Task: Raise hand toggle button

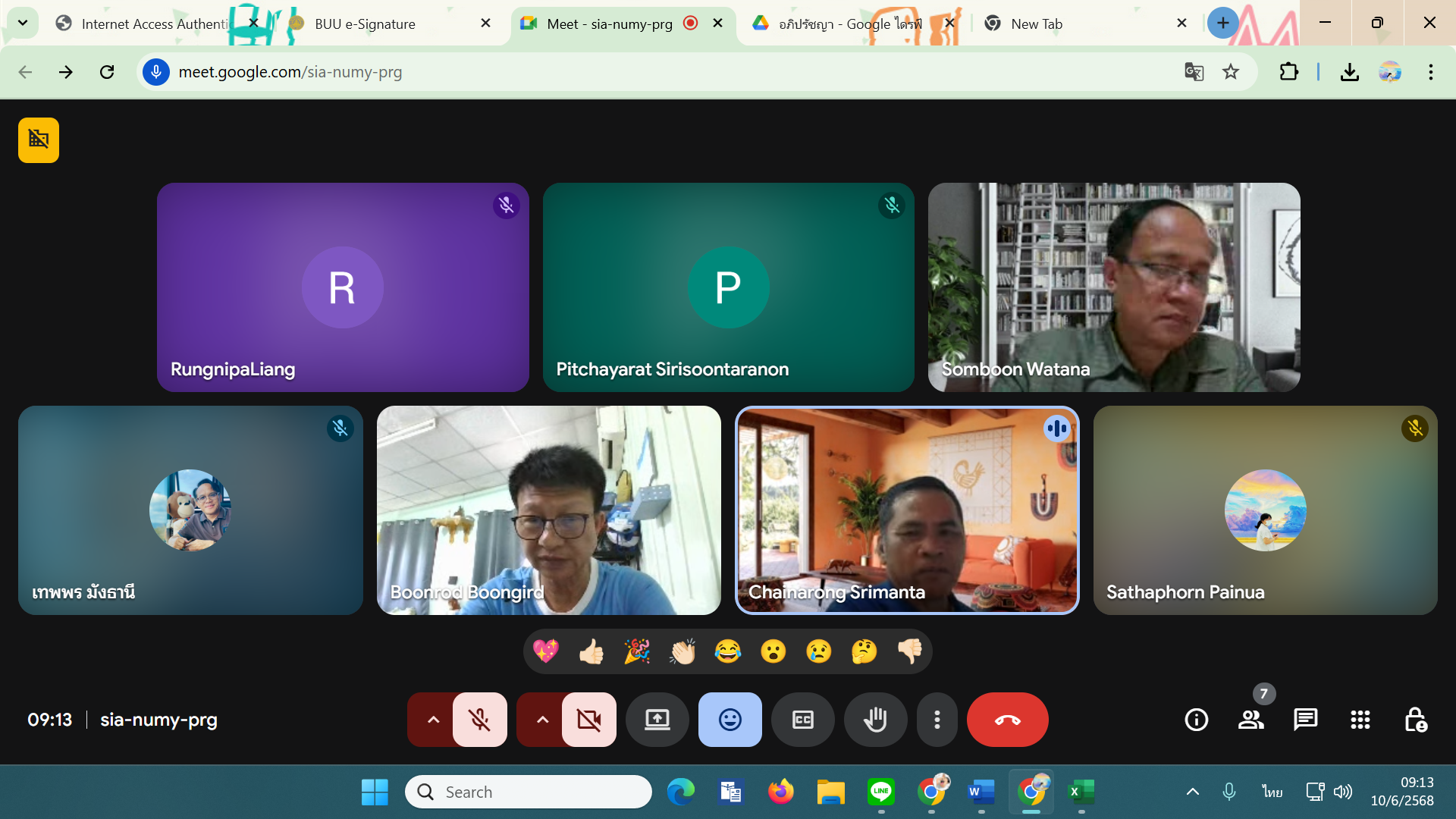Action: [x=876, y=720]
